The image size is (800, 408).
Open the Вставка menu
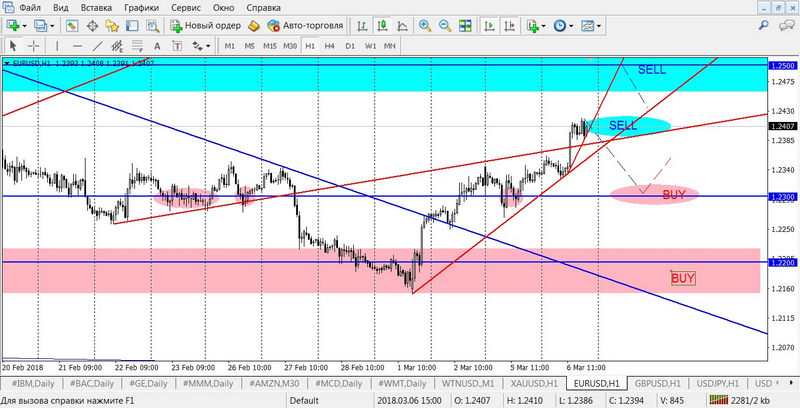(96, 7)
